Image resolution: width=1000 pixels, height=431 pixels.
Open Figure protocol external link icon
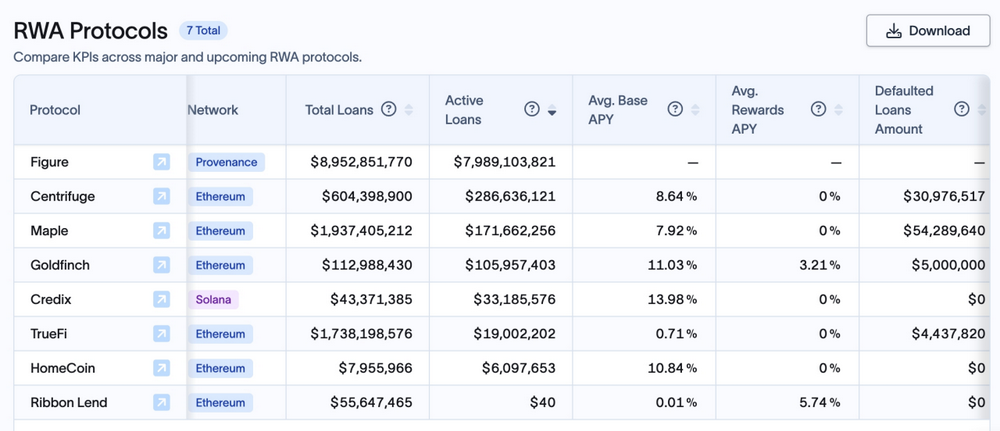pos(161,162)
